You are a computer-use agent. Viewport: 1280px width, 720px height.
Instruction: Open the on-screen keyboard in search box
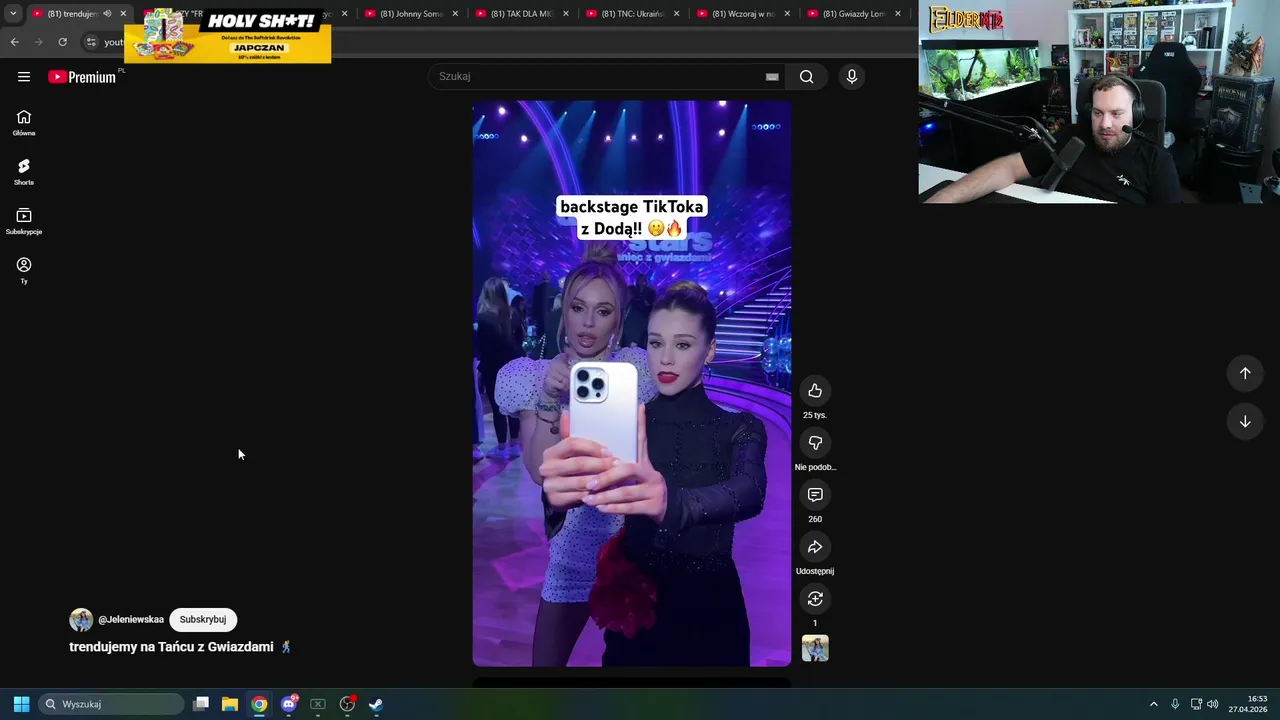coord(772,77)
